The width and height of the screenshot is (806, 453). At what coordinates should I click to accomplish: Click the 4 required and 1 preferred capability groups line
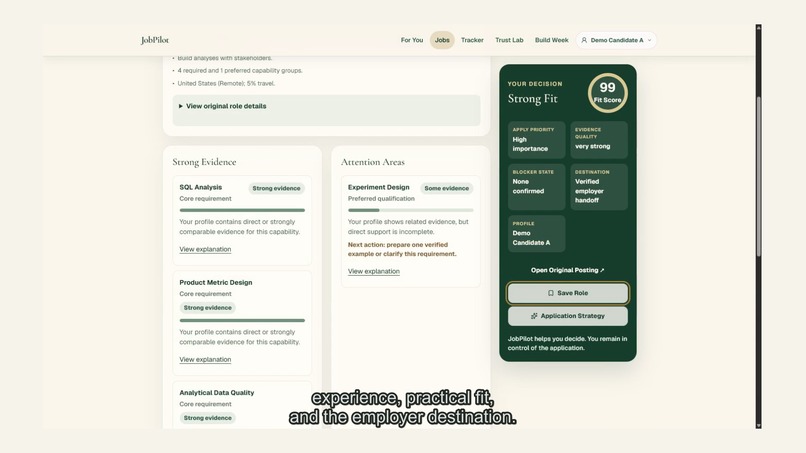point(240,70)
